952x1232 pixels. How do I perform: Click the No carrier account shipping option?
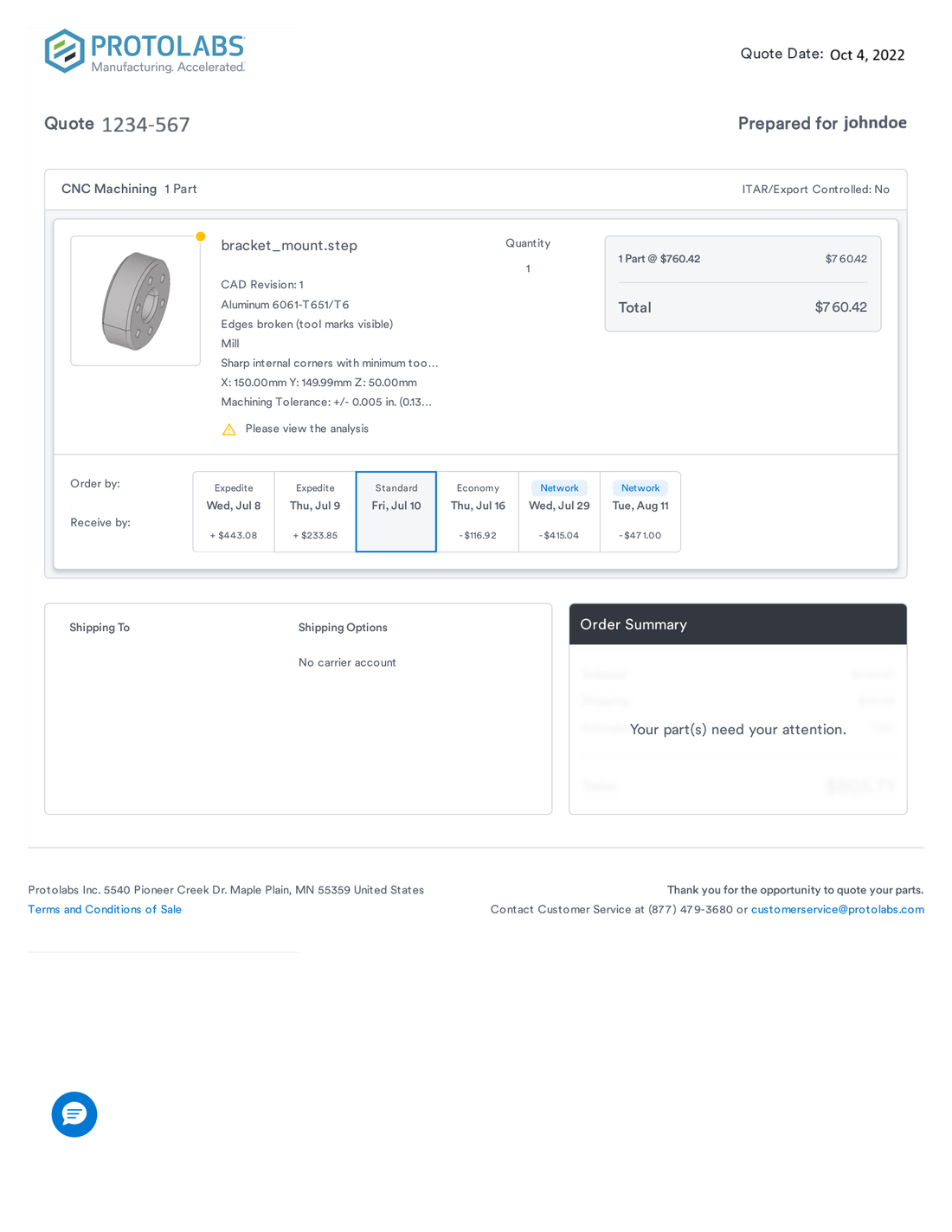(x=347, y=662)
